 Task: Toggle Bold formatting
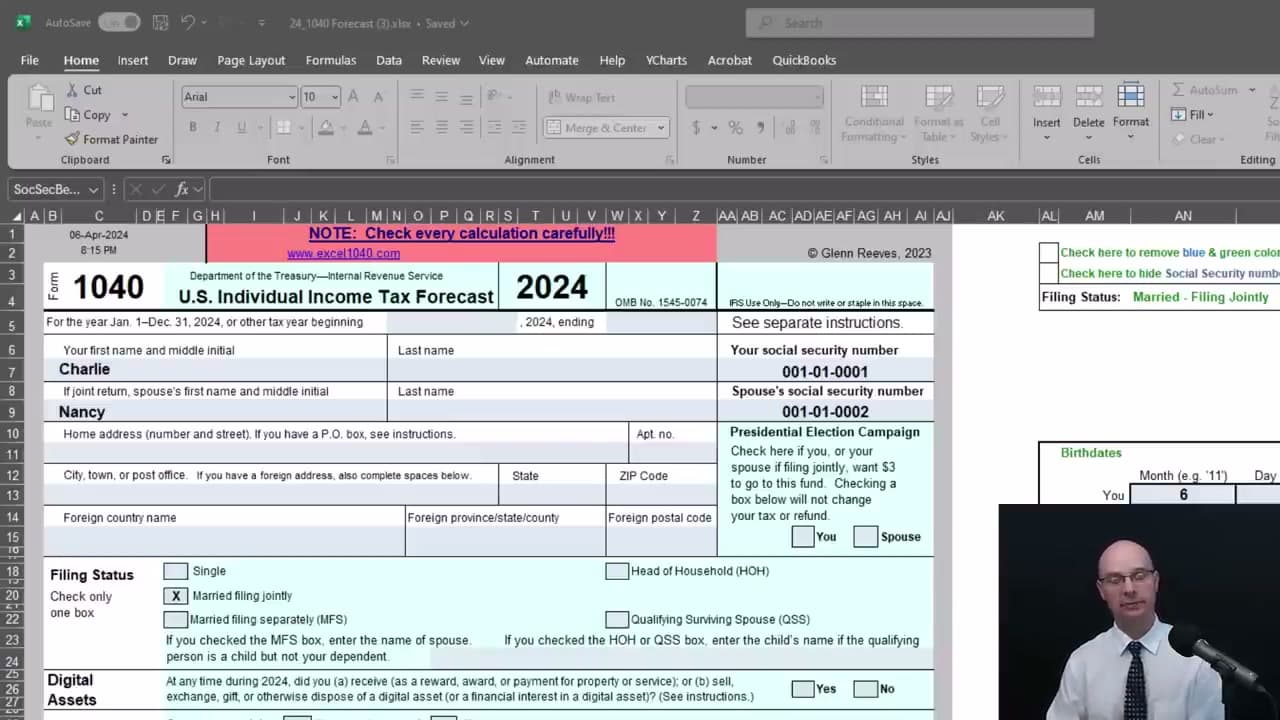click(x=193, y=127)
